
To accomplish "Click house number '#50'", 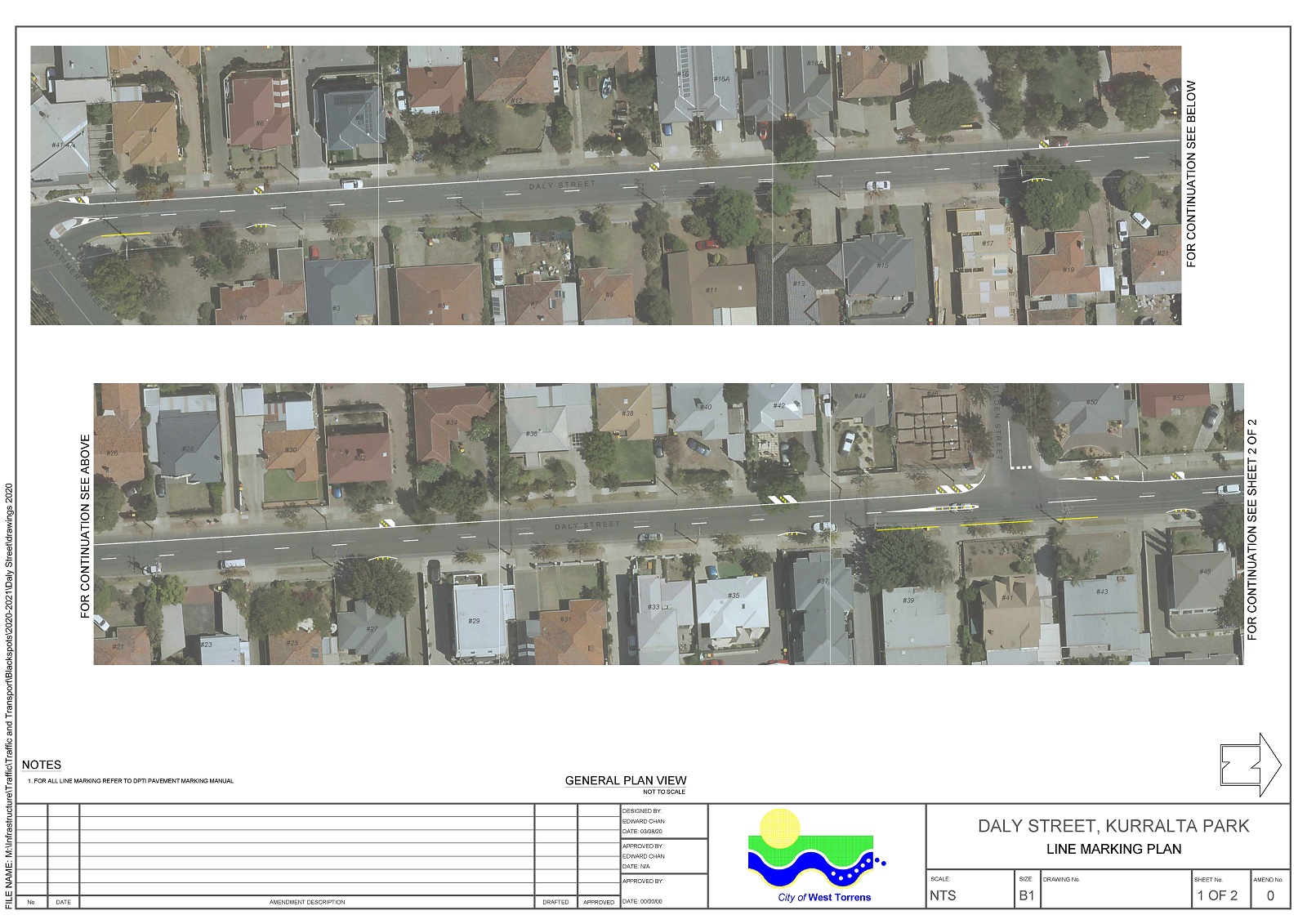I will [1091, 402].
